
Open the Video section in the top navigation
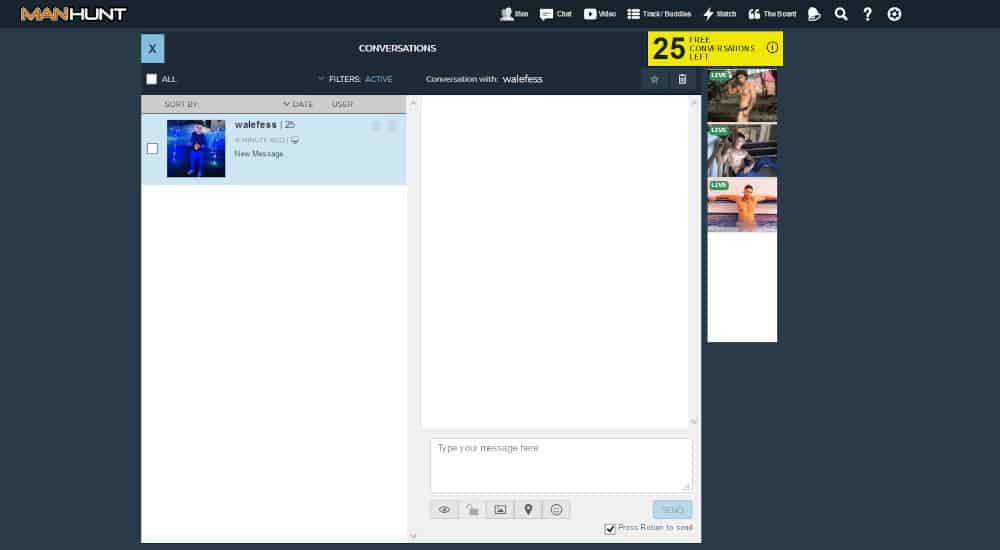(x=599, y=14)
